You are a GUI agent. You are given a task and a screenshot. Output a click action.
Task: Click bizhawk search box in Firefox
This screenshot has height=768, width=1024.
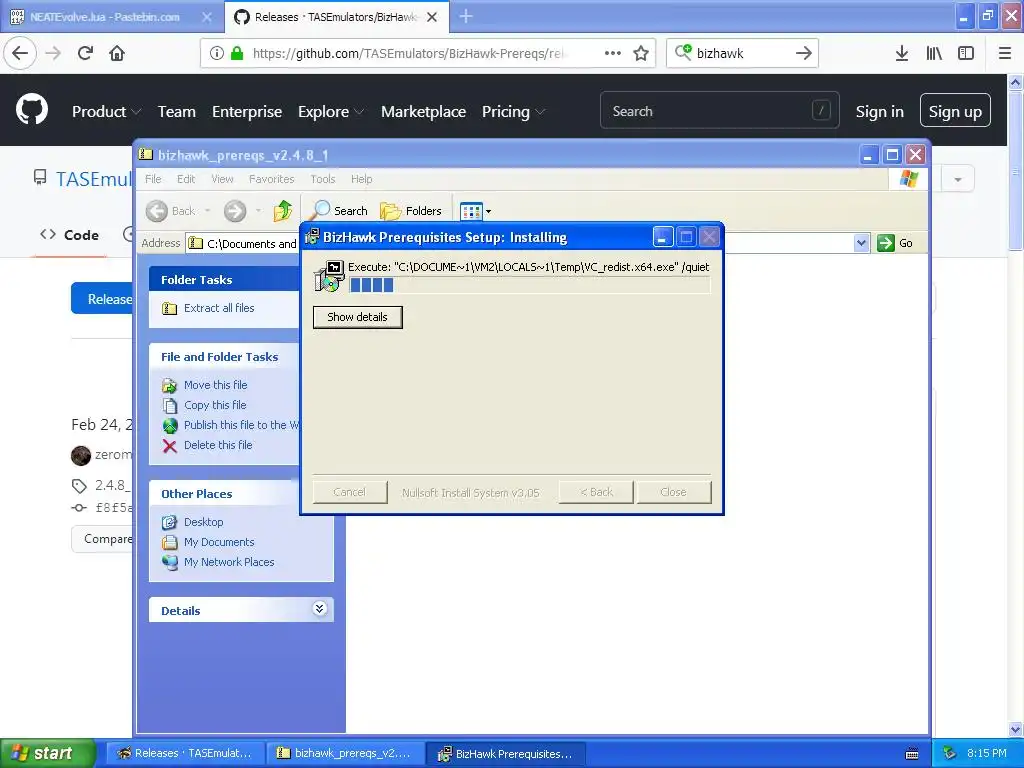(x=741, y=53)
